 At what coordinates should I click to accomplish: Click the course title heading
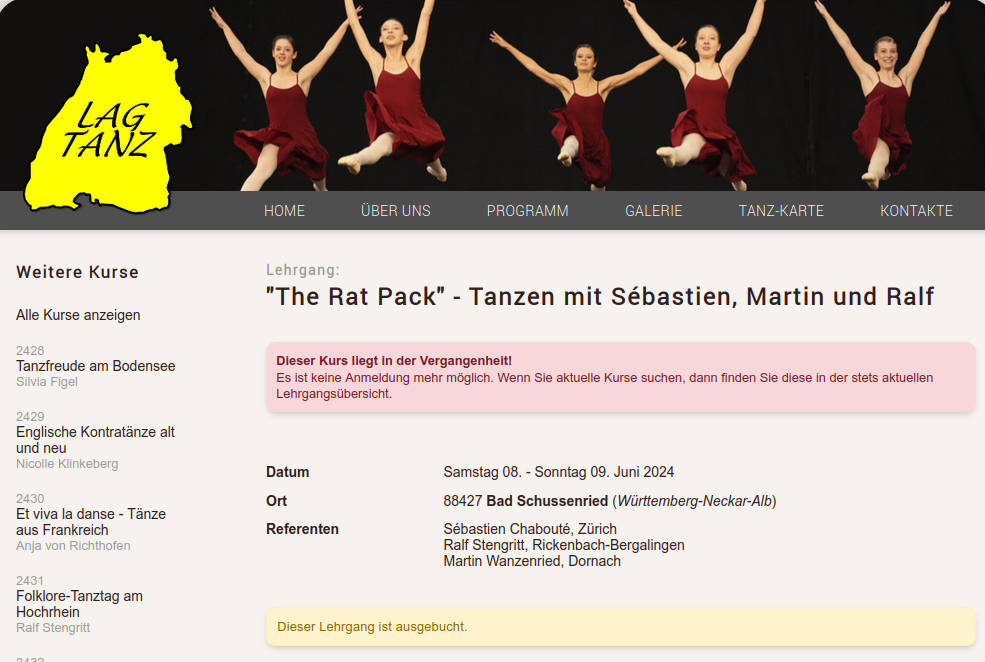(600, 296)
